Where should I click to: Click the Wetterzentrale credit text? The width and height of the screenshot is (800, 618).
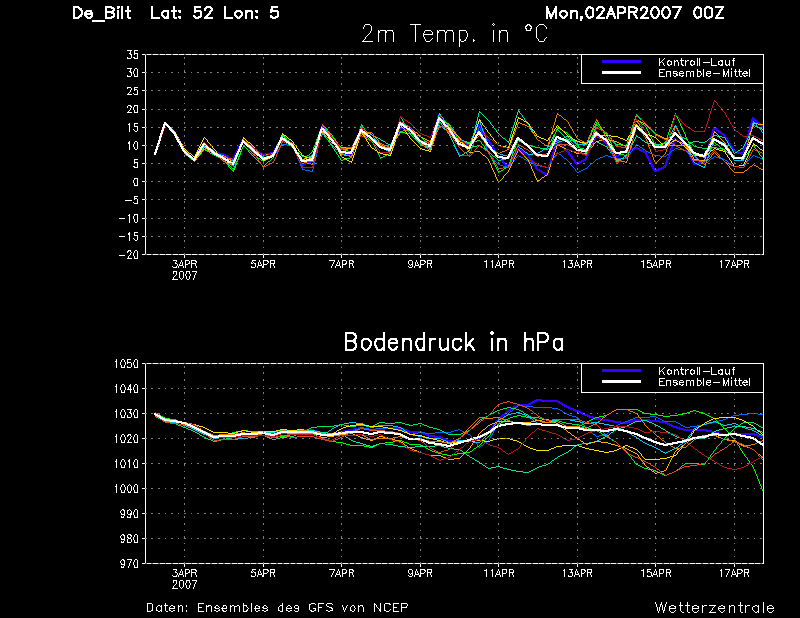tap(715, 608)
